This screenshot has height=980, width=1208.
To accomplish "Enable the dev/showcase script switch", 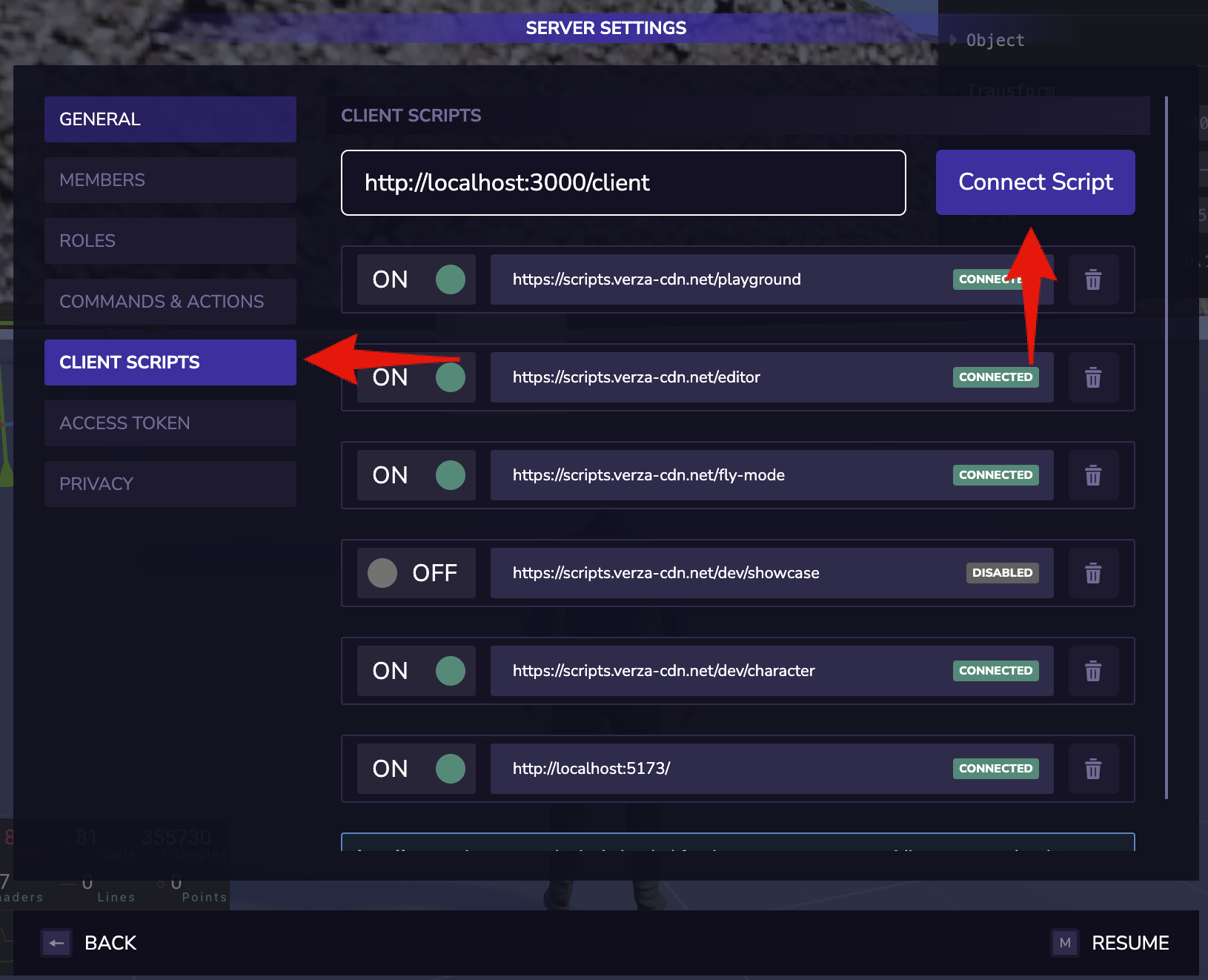I will point(417,573).
